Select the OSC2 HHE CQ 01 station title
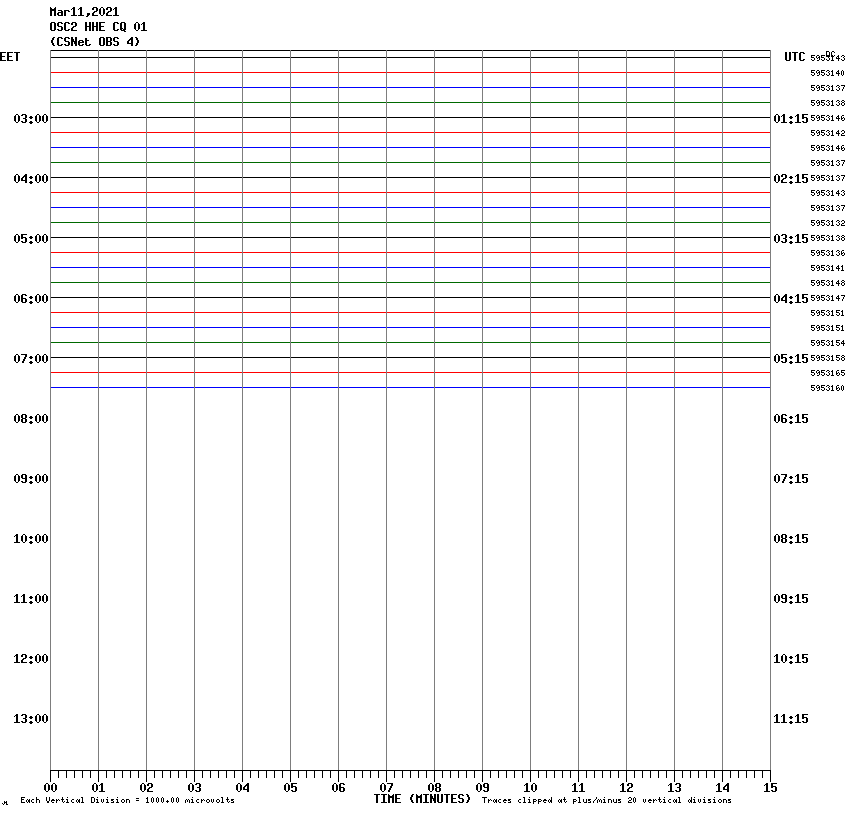 98,27
